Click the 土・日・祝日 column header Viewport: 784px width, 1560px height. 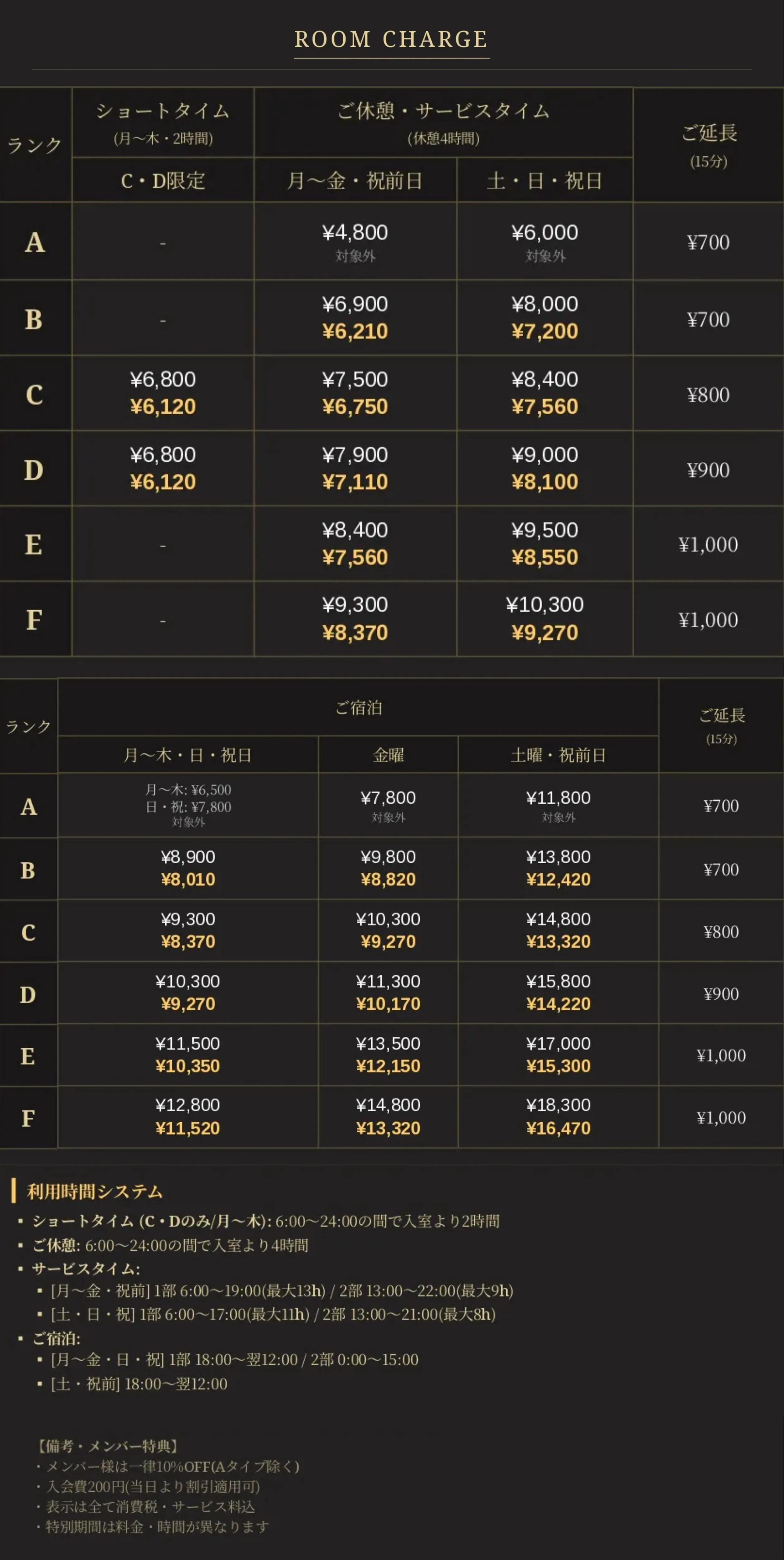(x=544, y=180)
